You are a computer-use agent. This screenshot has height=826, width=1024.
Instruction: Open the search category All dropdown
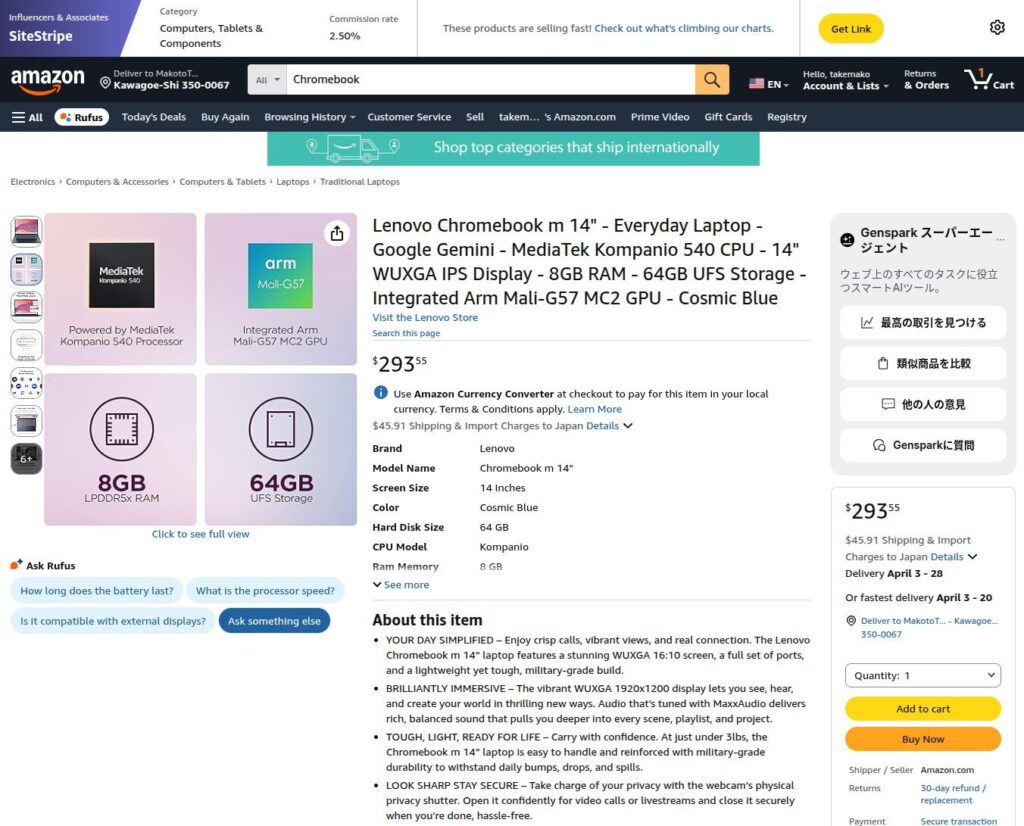tap(267, 80)
